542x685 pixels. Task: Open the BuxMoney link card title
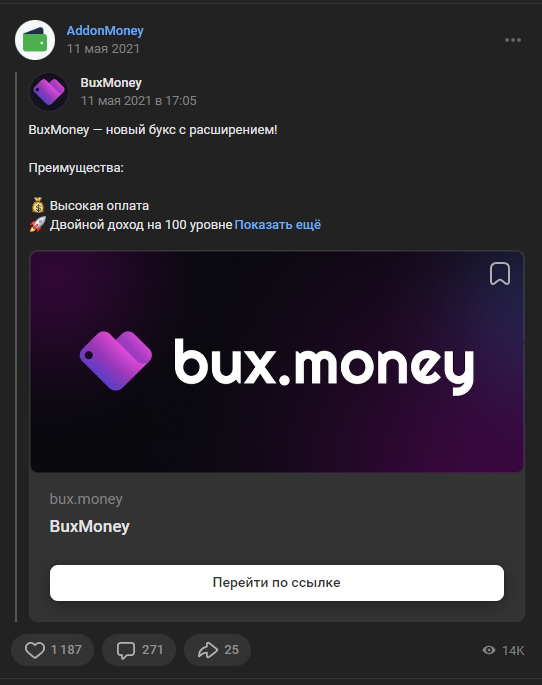pos(90,526)
